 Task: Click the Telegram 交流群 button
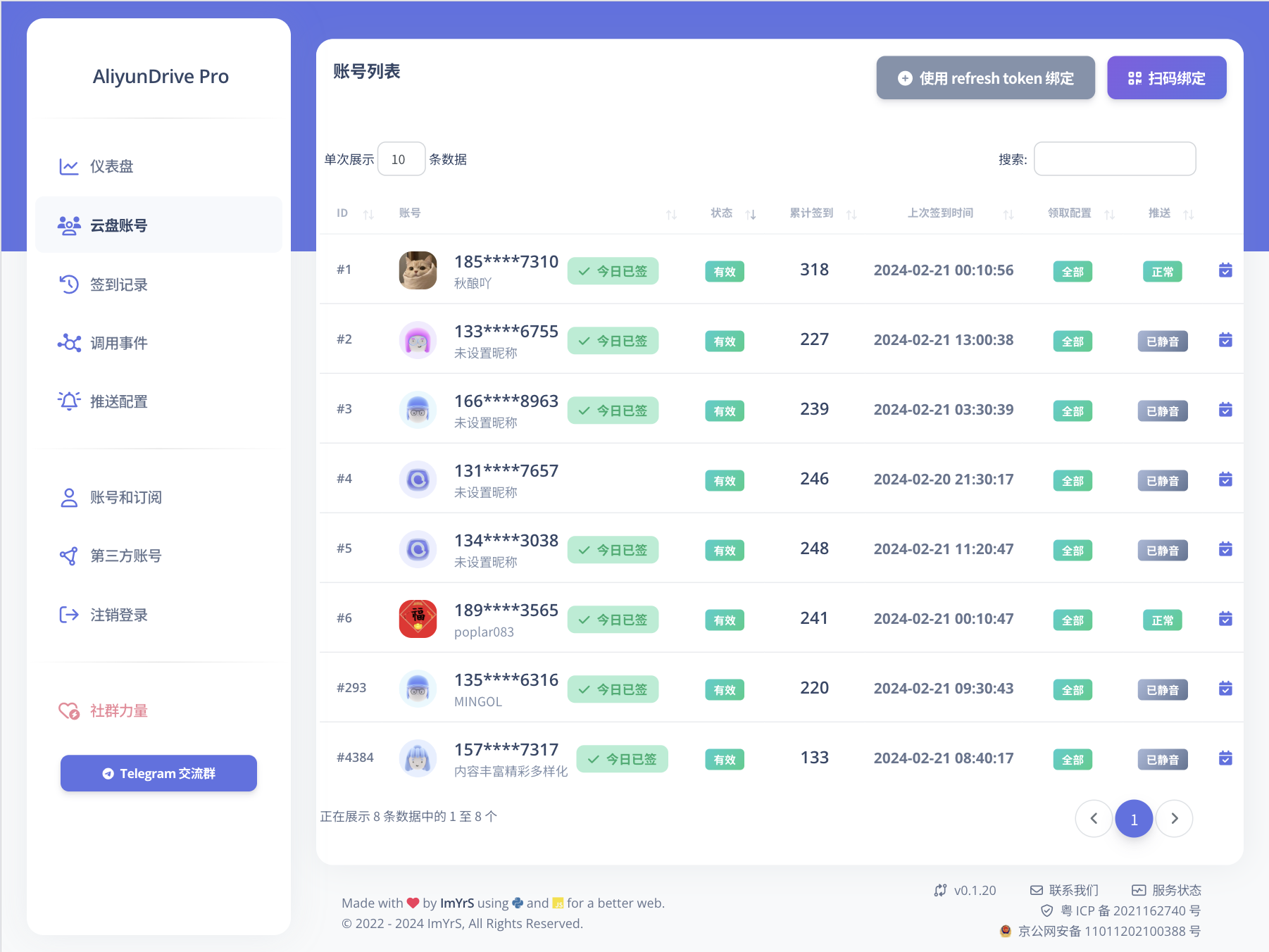158,773
